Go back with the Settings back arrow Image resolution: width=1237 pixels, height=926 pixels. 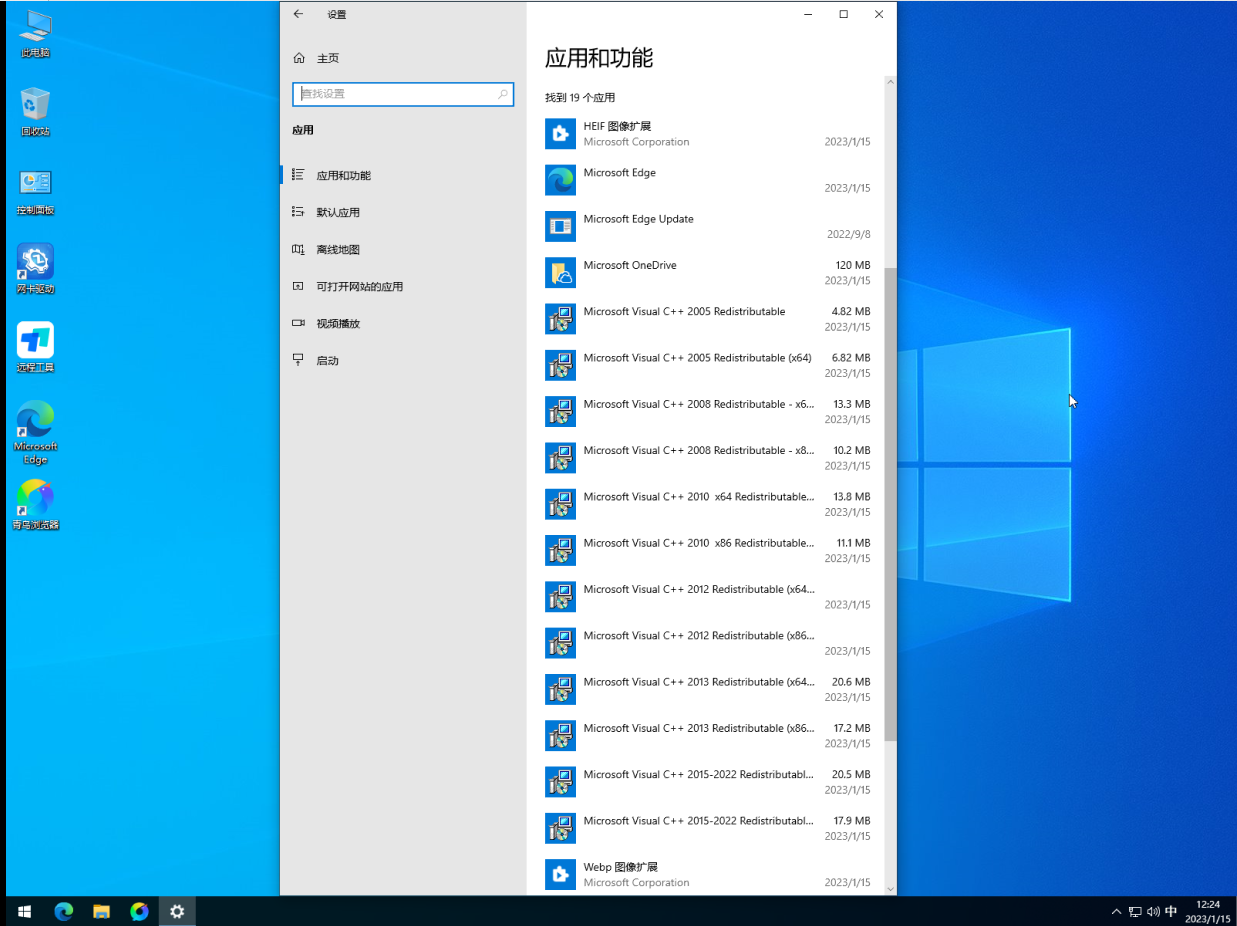pos(298,15)
